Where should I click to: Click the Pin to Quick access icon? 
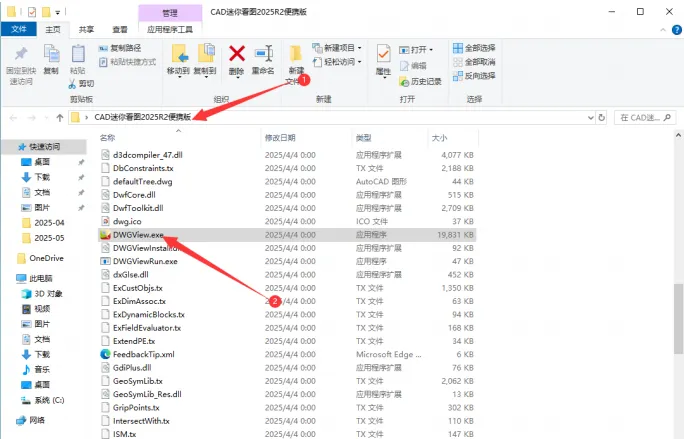point(21,54)
